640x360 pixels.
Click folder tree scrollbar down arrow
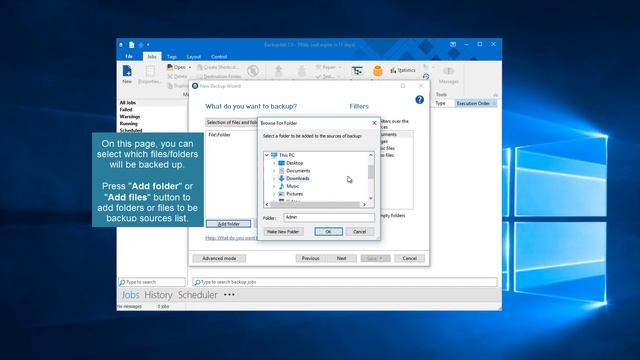point(371,198)
